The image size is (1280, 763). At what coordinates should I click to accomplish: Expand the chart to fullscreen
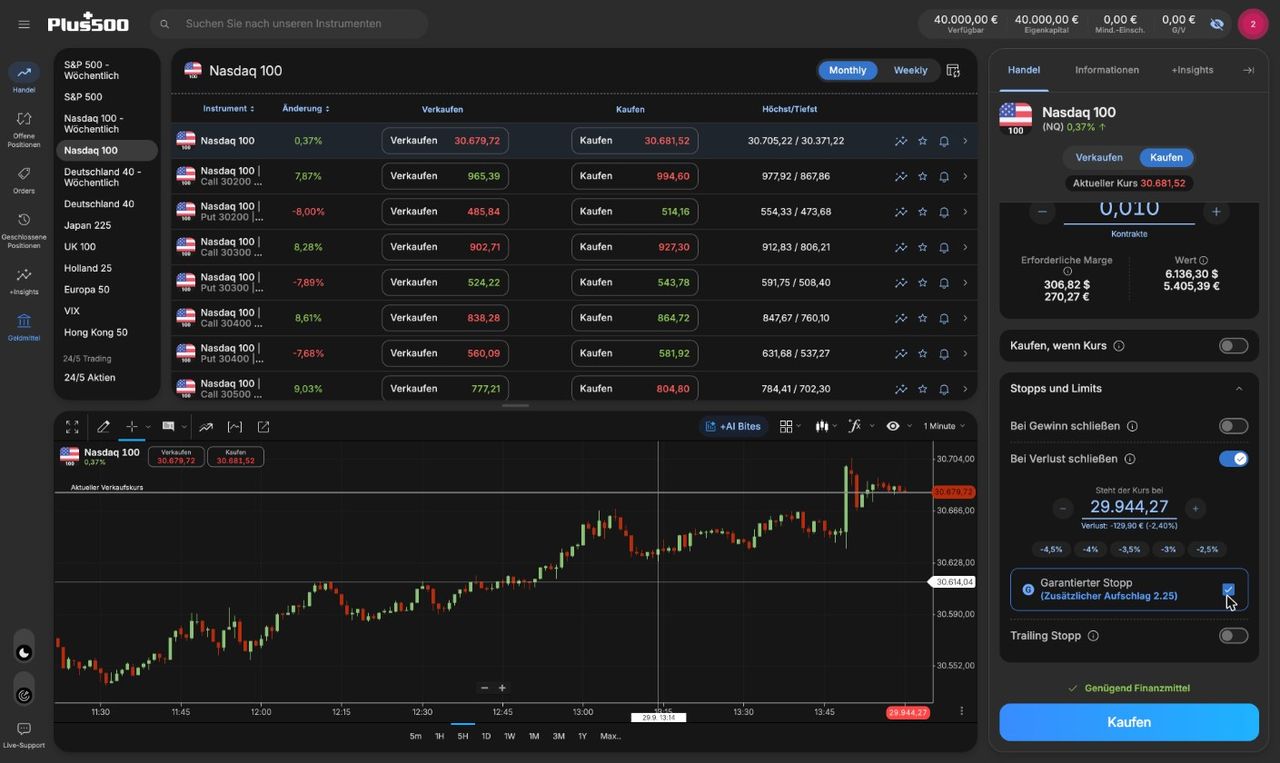click(72, 427)
